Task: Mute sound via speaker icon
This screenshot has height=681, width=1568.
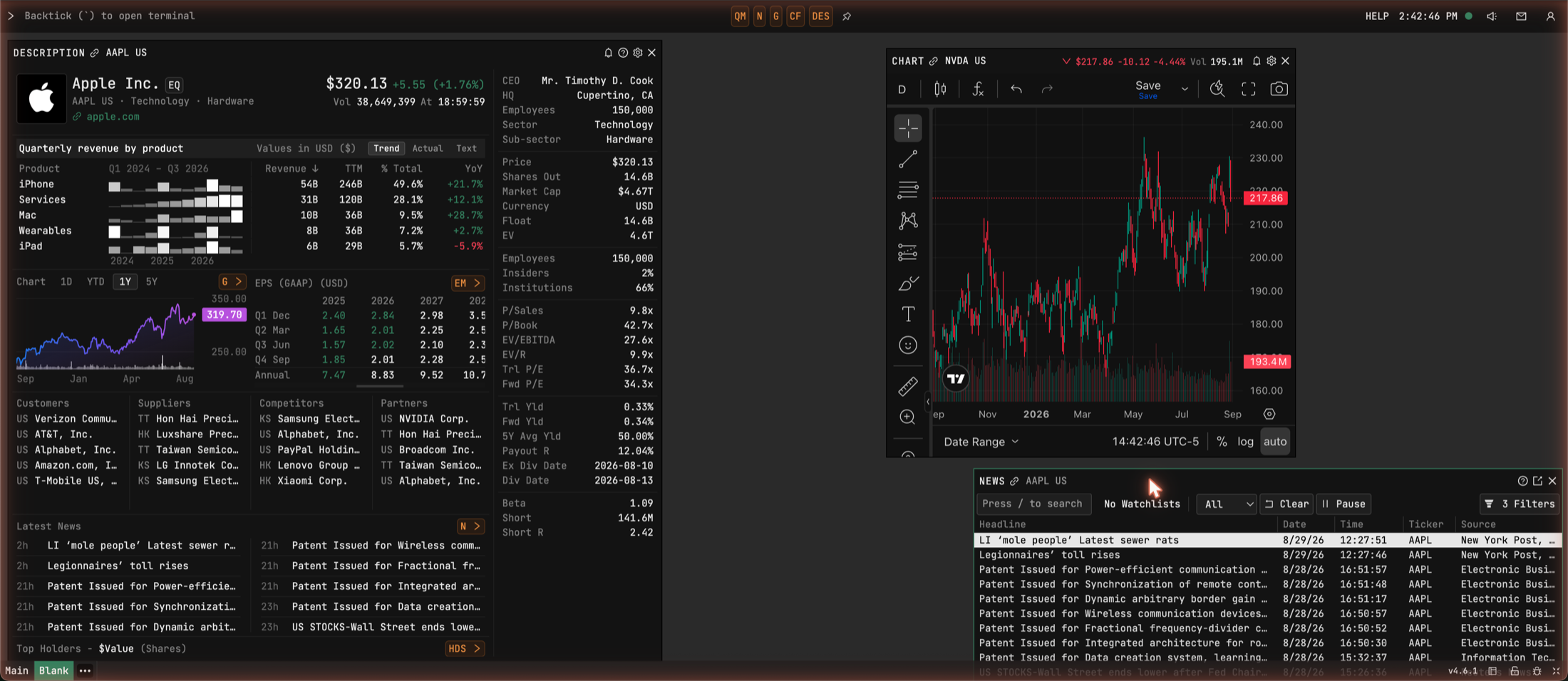Action: click(x=1492, y=16)
